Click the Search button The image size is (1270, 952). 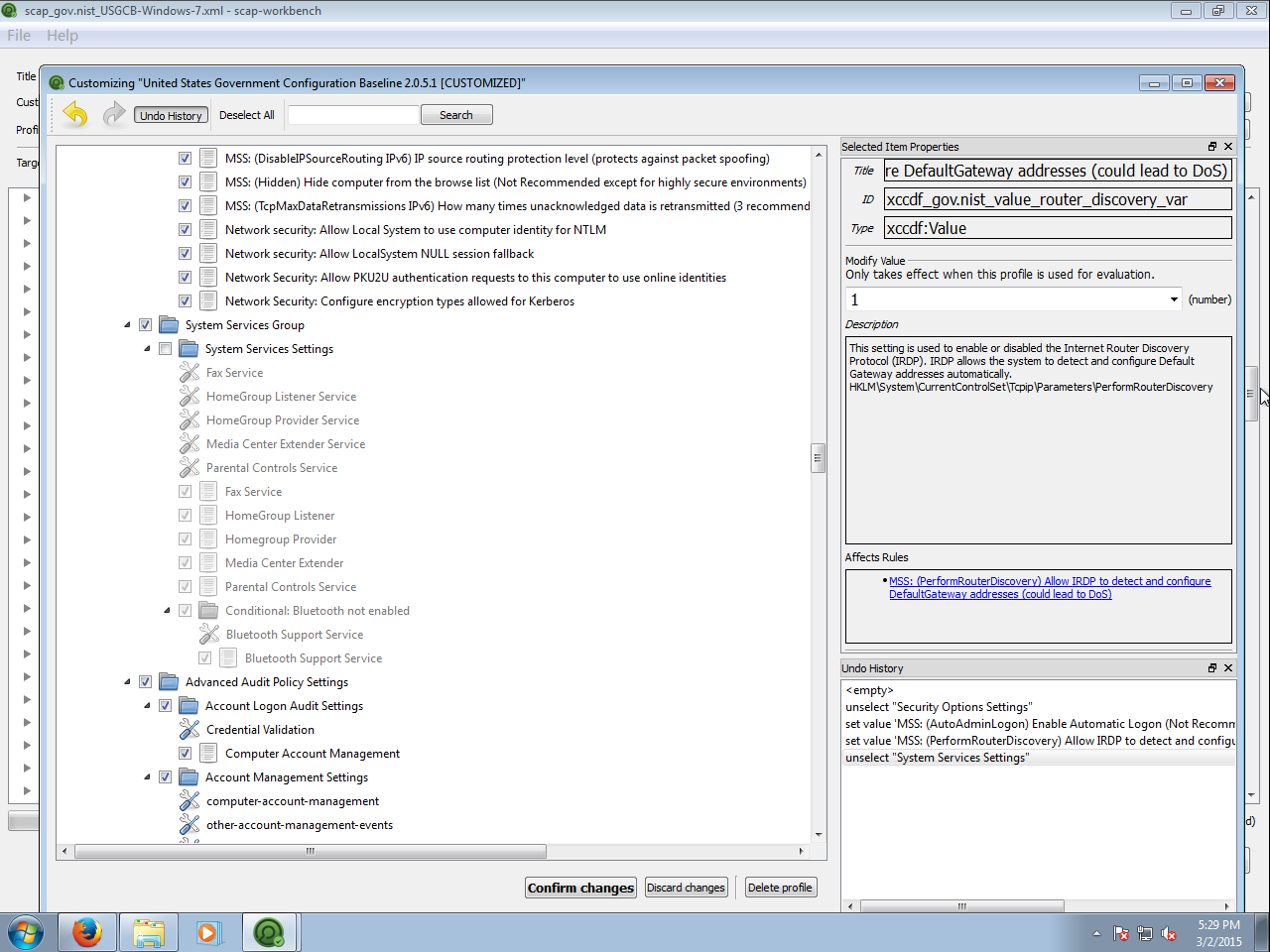[x=456, y=115]
